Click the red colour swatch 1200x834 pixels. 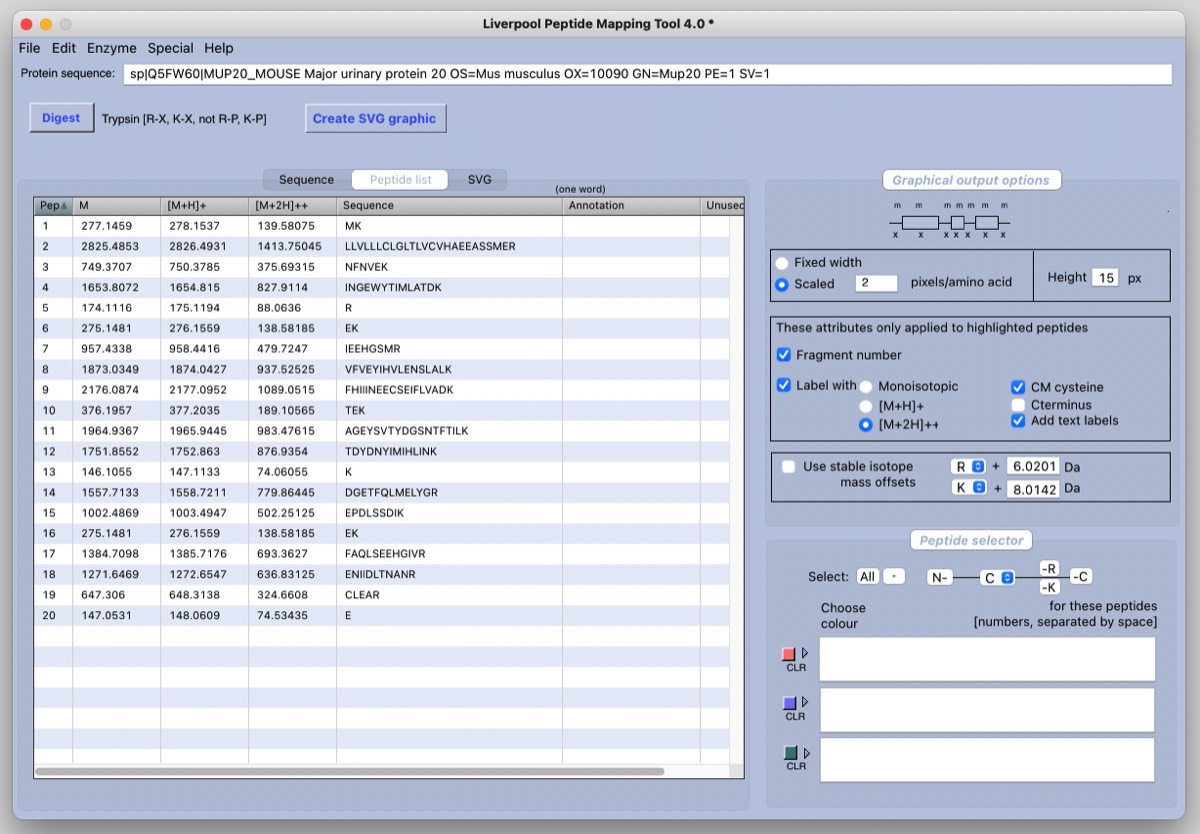[789, 654]
